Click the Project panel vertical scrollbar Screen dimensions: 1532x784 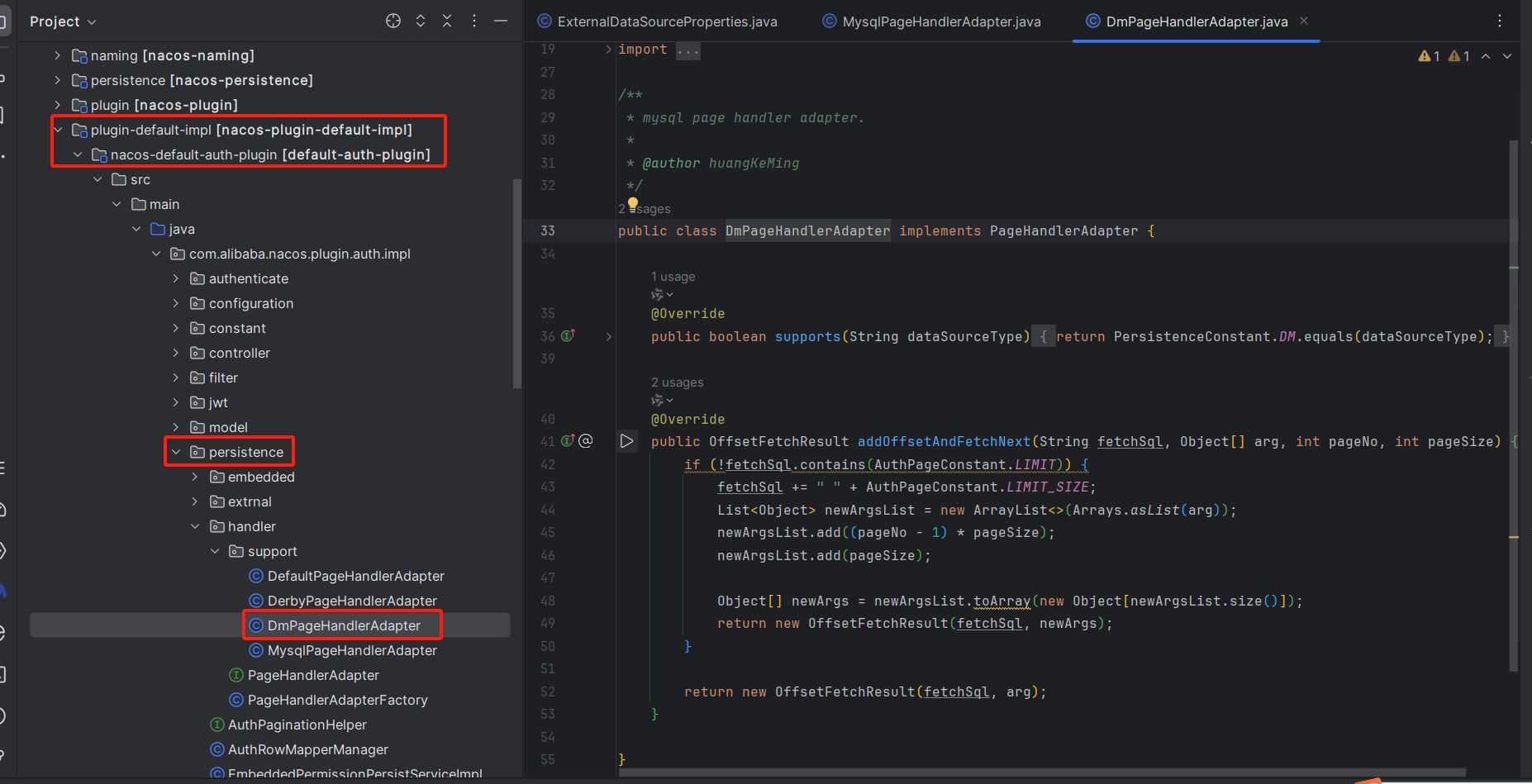coord(517,284)
